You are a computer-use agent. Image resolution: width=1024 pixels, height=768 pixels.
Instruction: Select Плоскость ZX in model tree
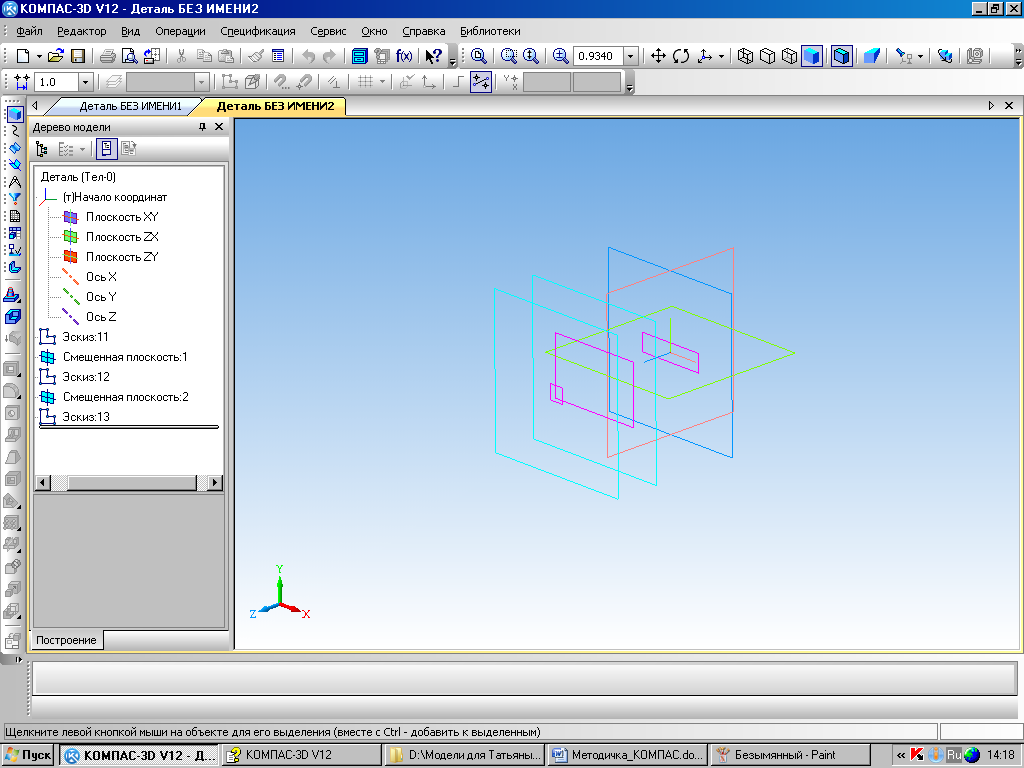(121, 237)
